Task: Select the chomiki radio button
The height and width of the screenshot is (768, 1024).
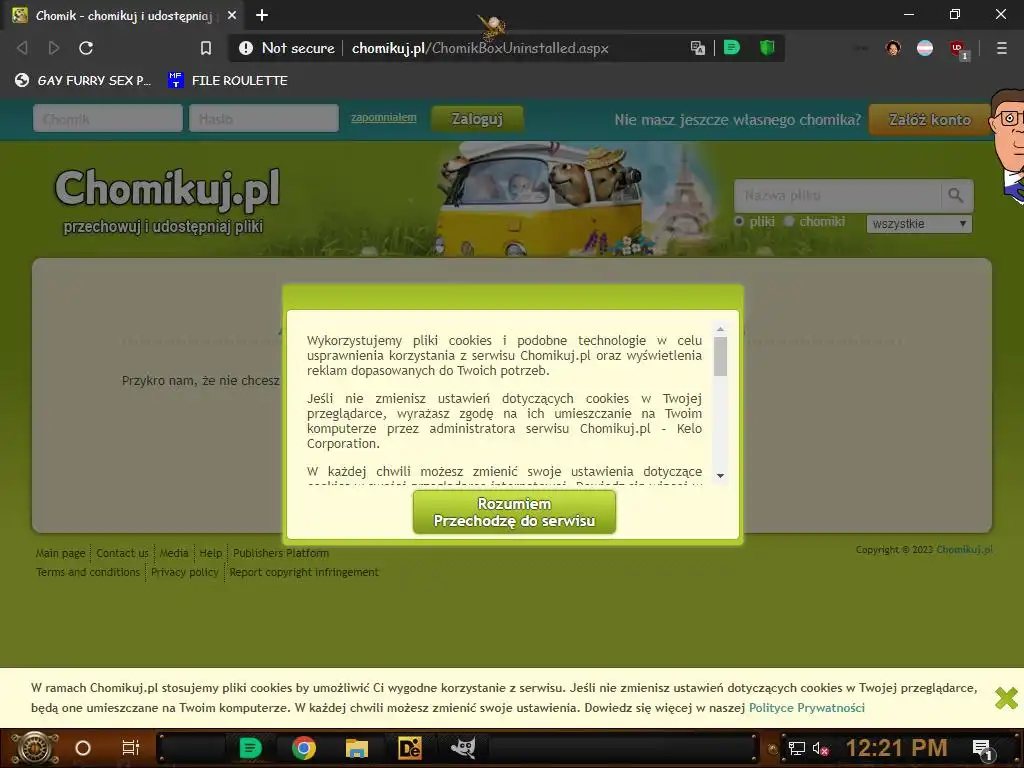Action: [789, 221]
